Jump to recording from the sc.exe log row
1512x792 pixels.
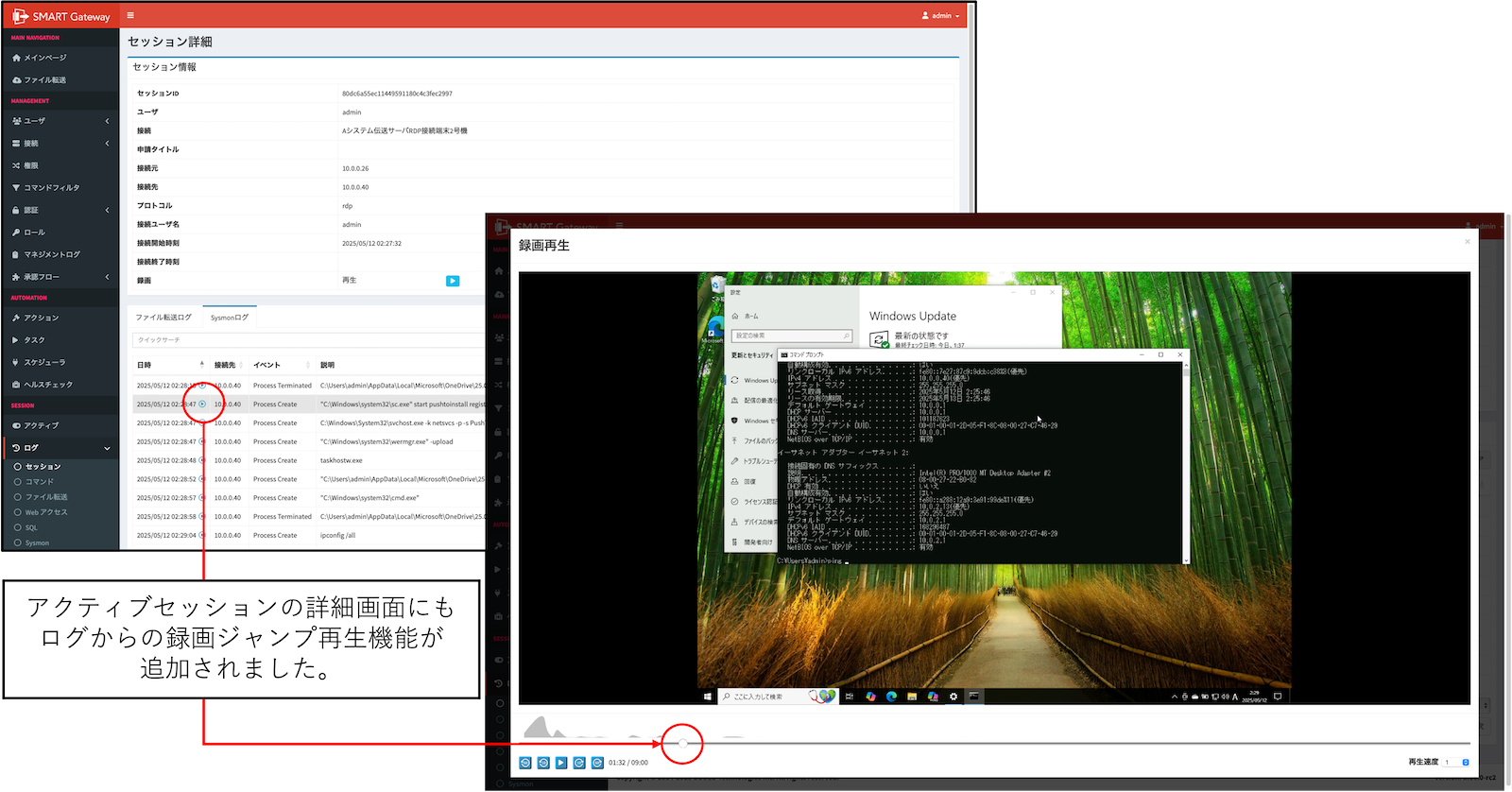202,405
